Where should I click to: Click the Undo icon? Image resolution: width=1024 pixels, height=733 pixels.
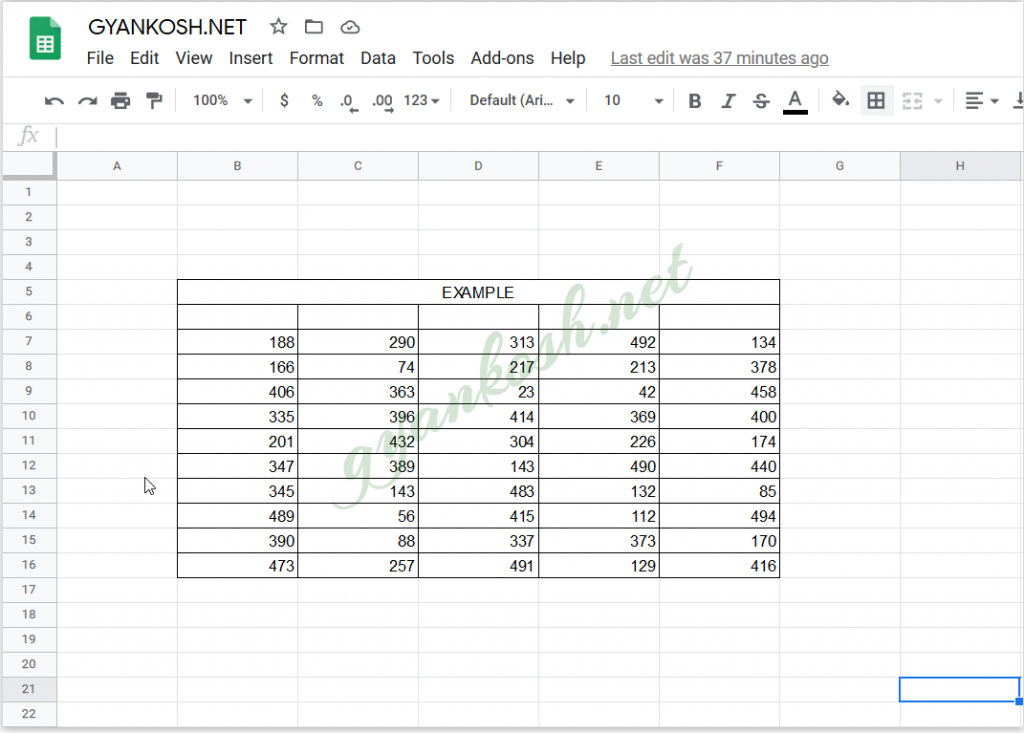pos(54,100)
